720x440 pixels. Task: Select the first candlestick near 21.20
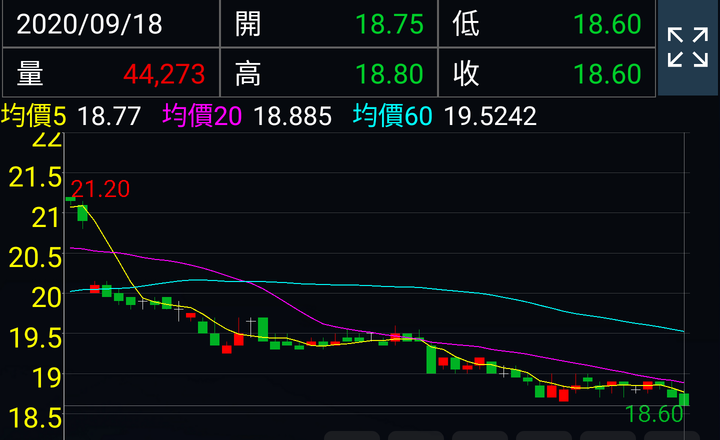70,199
